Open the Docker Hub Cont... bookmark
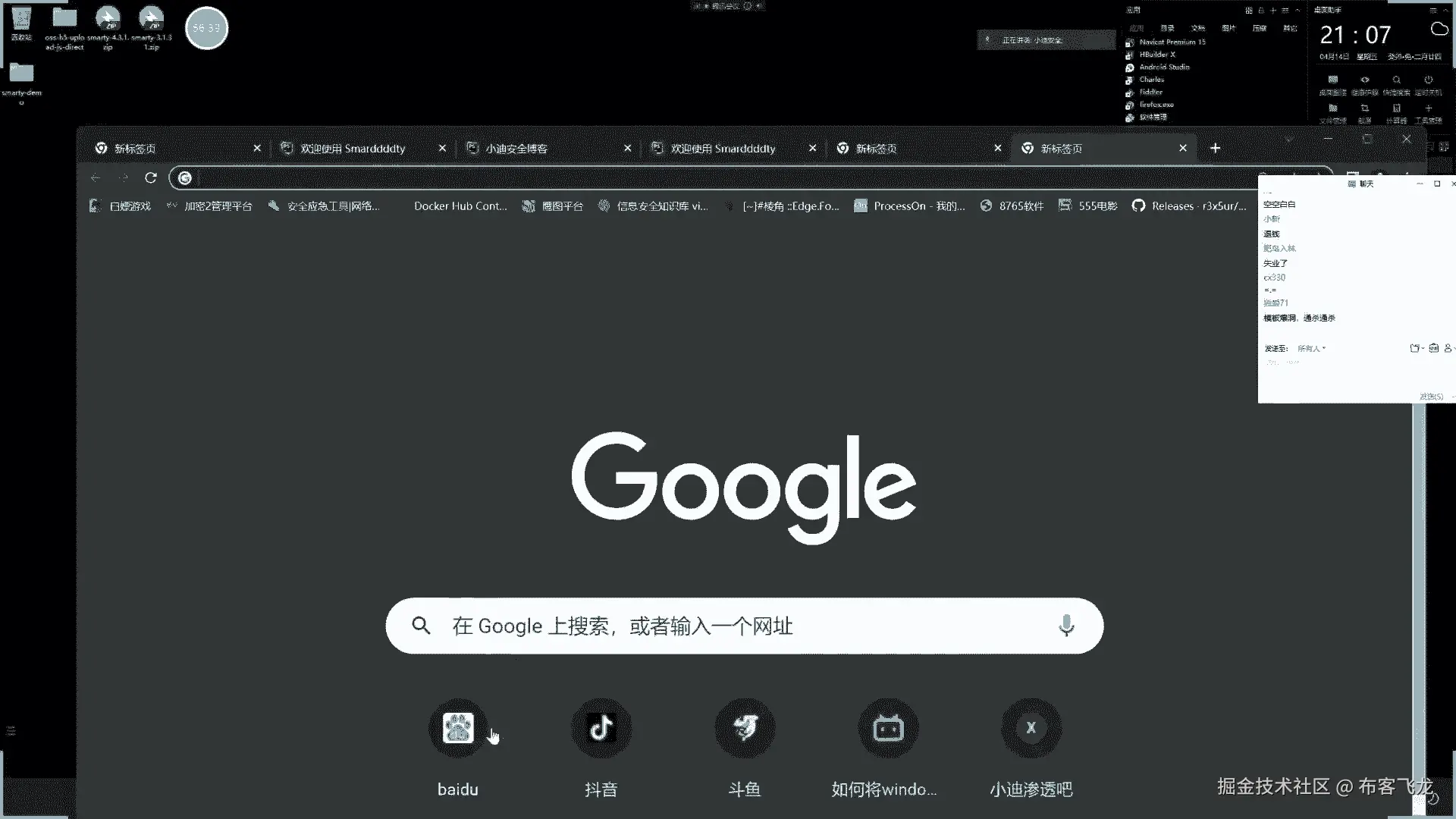 pyautogui.click(x=460, y=206)
